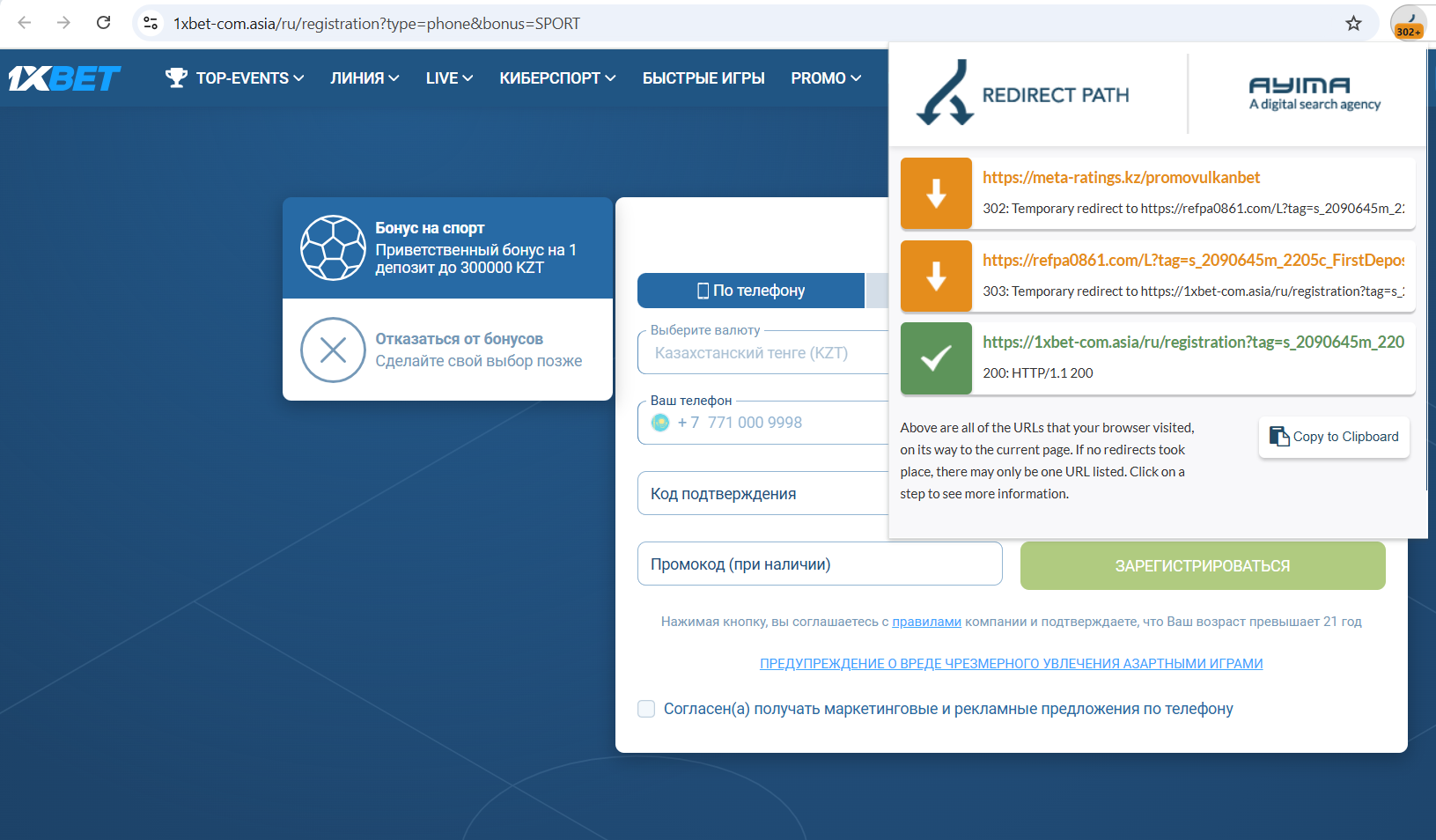Click the browser forward arrow
The image size is (1436, 840).
pyautogui.click(x=63, y=23)
